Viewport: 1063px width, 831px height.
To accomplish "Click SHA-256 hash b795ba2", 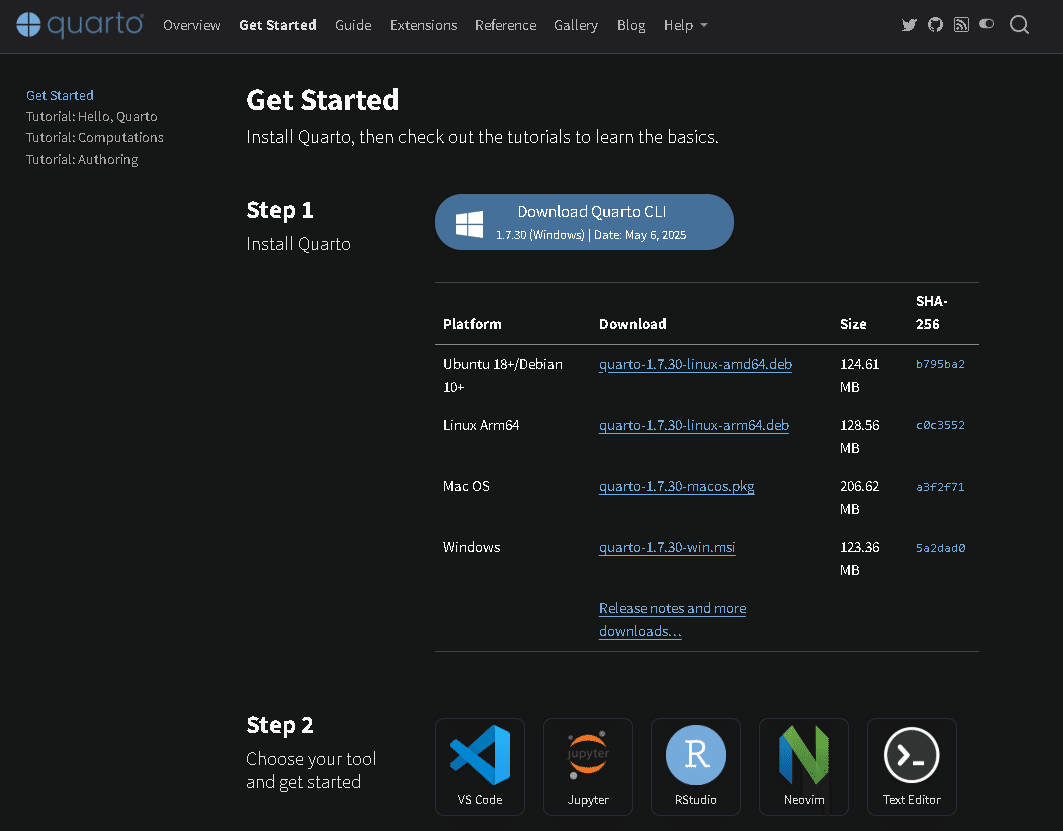I will 940,364.
